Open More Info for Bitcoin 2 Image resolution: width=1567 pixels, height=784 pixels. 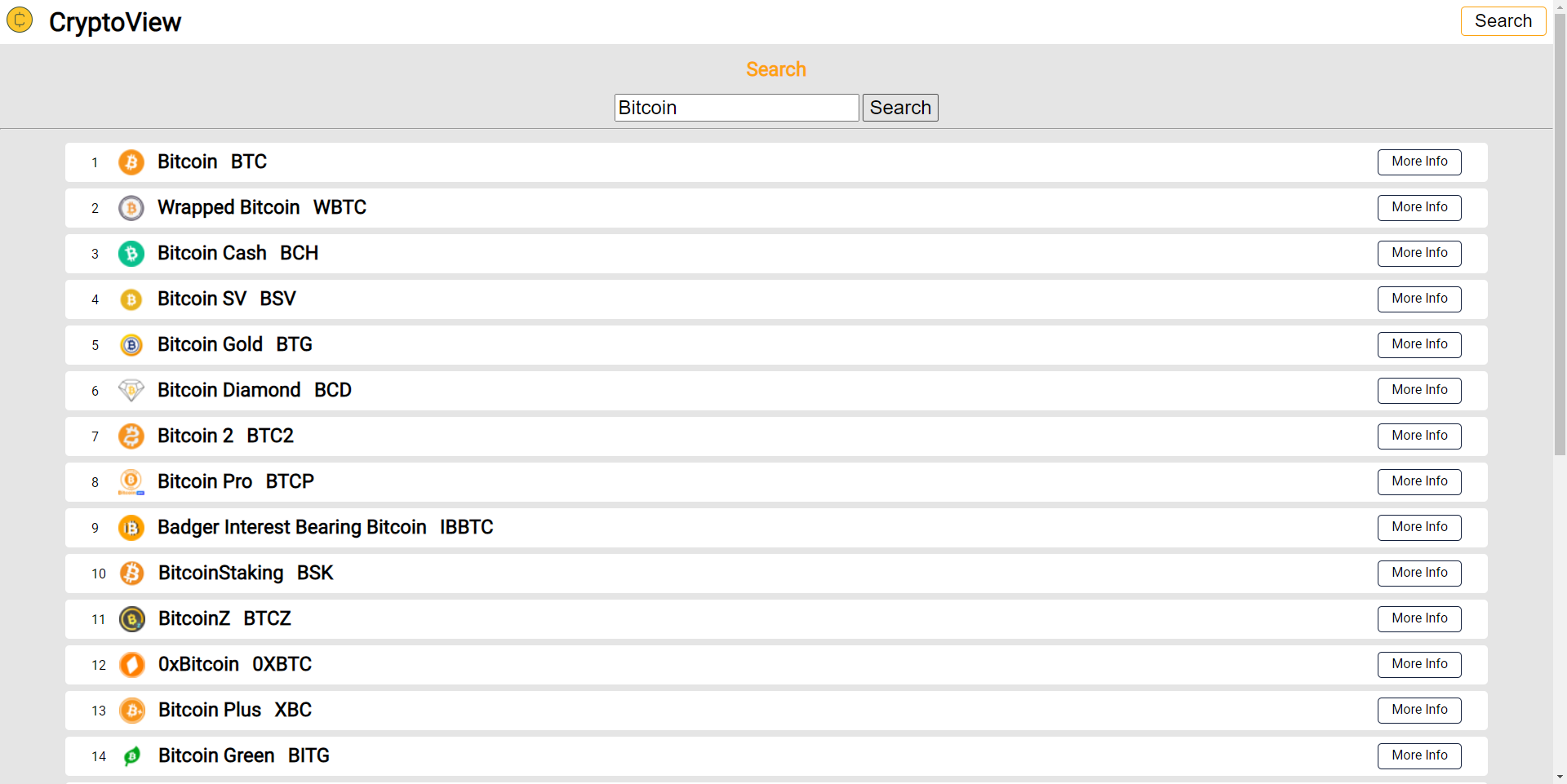point(1419,436)
